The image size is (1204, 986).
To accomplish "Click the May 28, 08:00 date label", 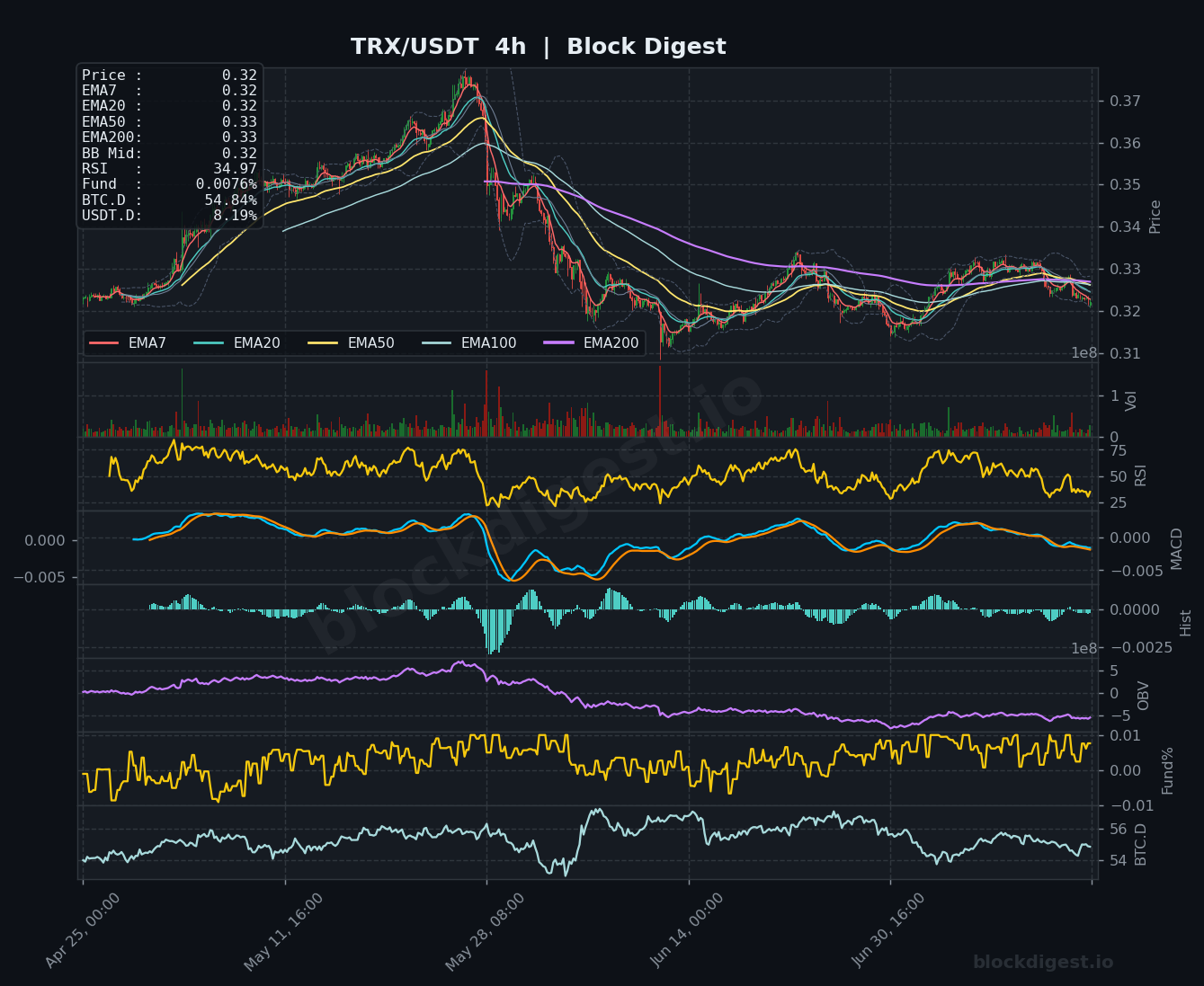I will click(485, 931).
